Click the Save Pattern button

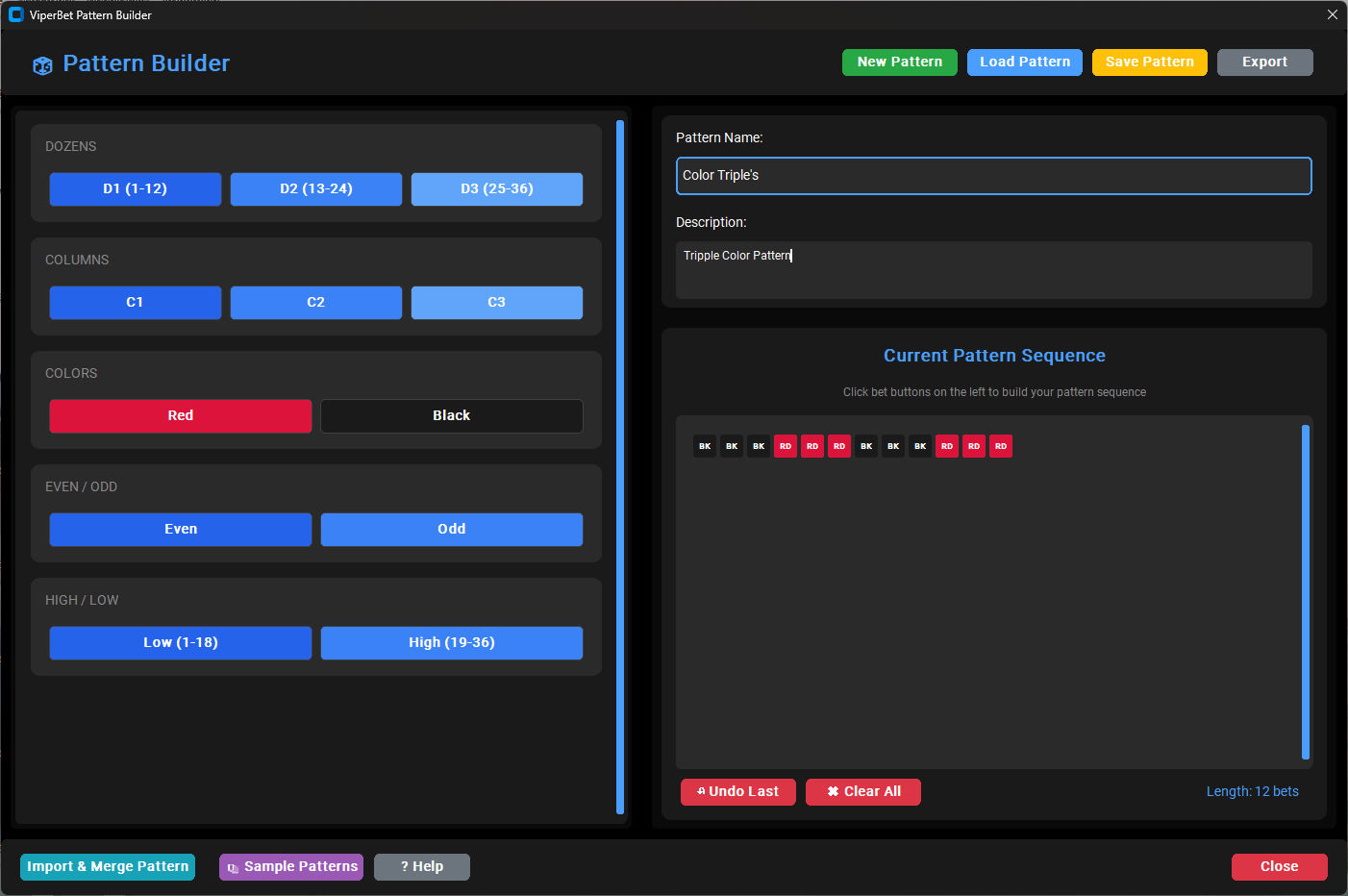[x=1149, y=62]
